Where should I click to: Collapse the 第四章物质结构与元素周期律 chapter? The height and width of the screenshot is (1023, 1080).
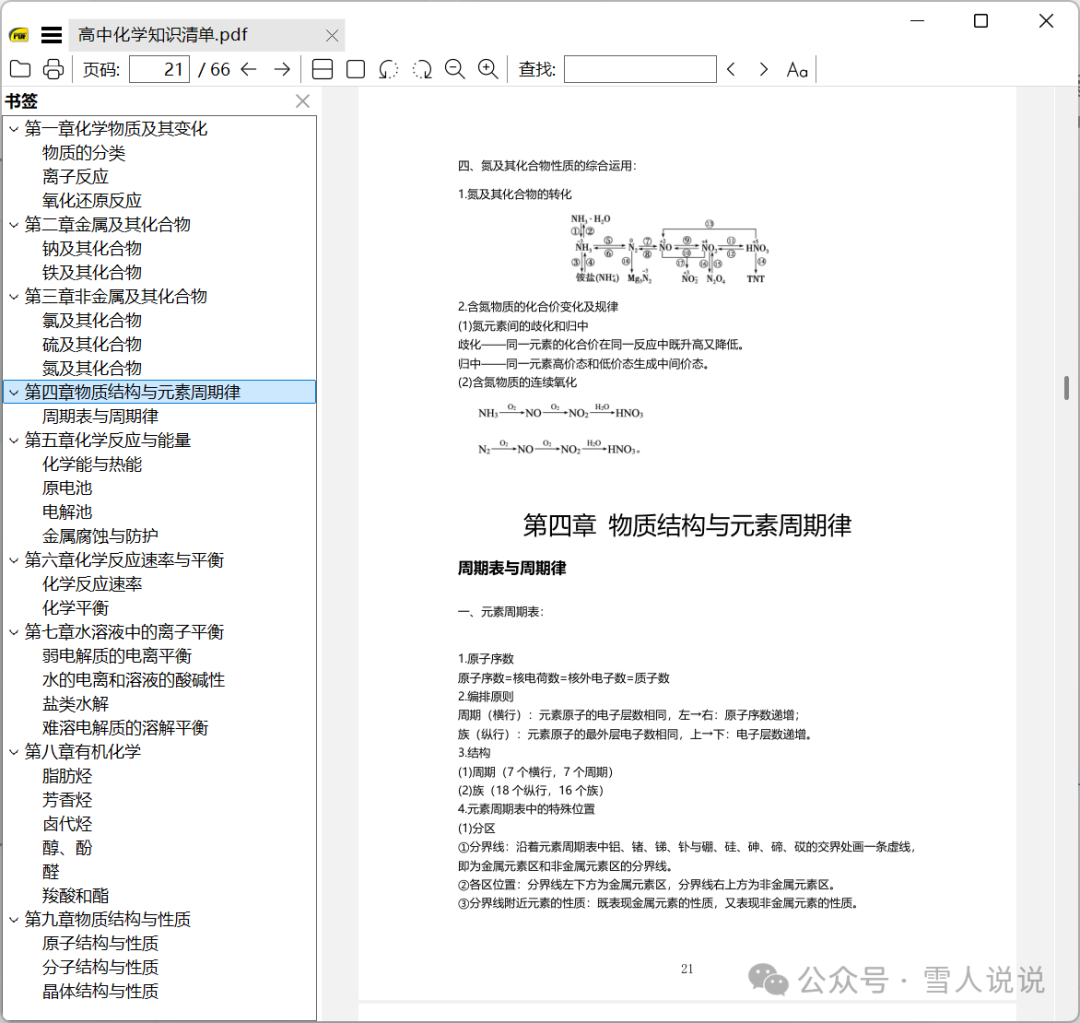(13, 392)
